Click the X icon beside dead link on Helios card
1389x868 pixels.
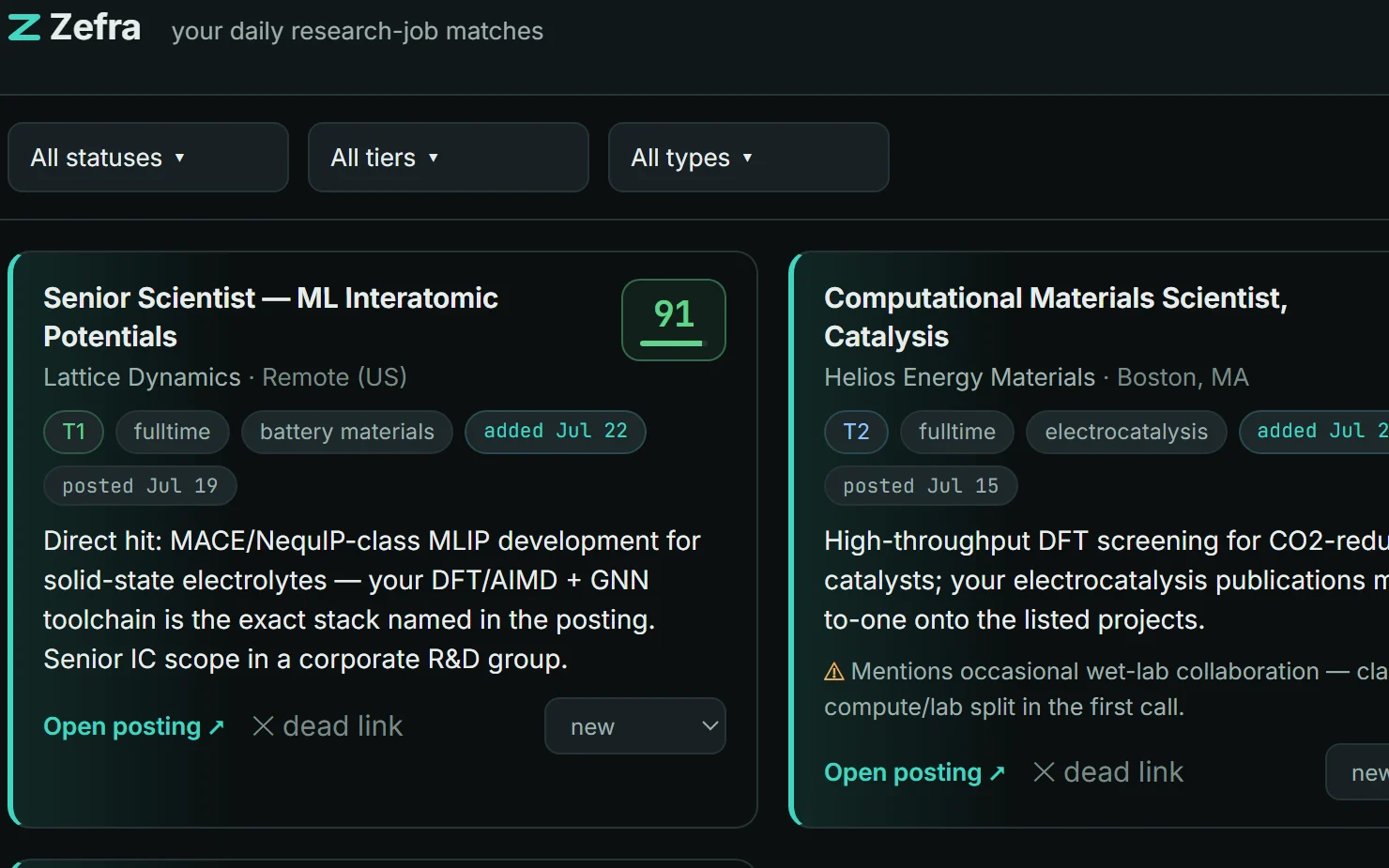click(1045, 772)
